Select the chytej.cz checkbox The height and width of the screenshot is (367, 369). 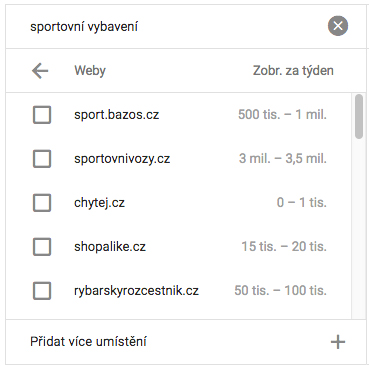pos(42,203)
